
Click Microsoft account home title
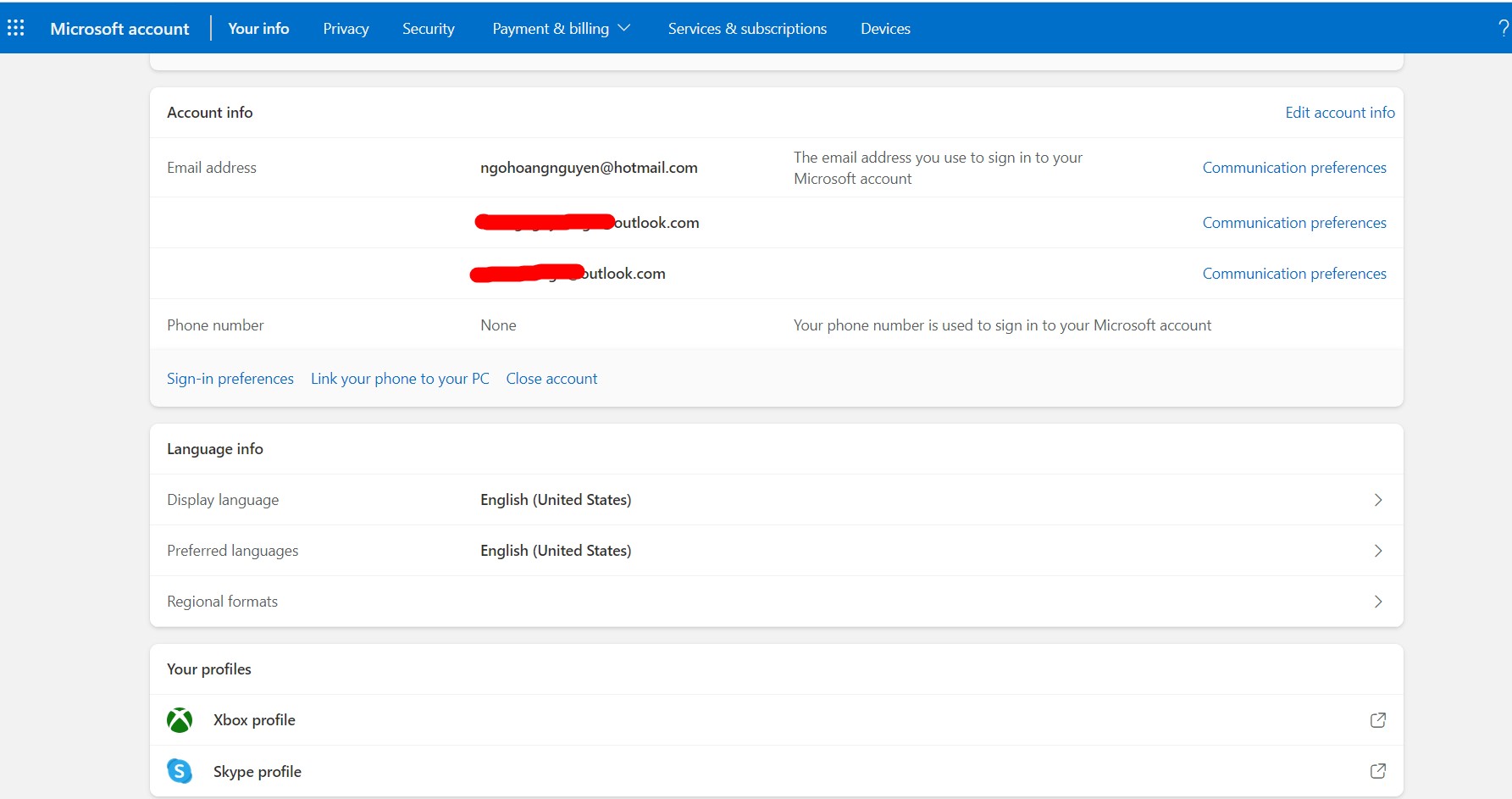point(119,28)
